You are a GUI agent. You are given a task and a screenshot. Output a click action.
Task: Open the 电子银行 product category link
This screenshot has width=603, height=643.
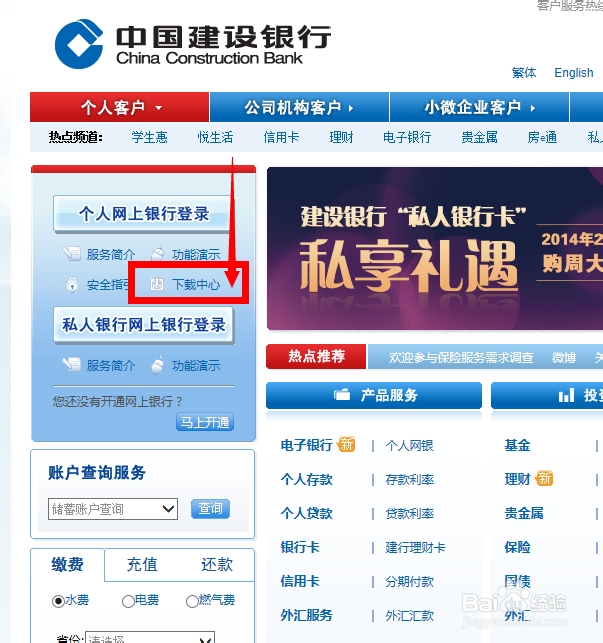[x=306, y=445]
